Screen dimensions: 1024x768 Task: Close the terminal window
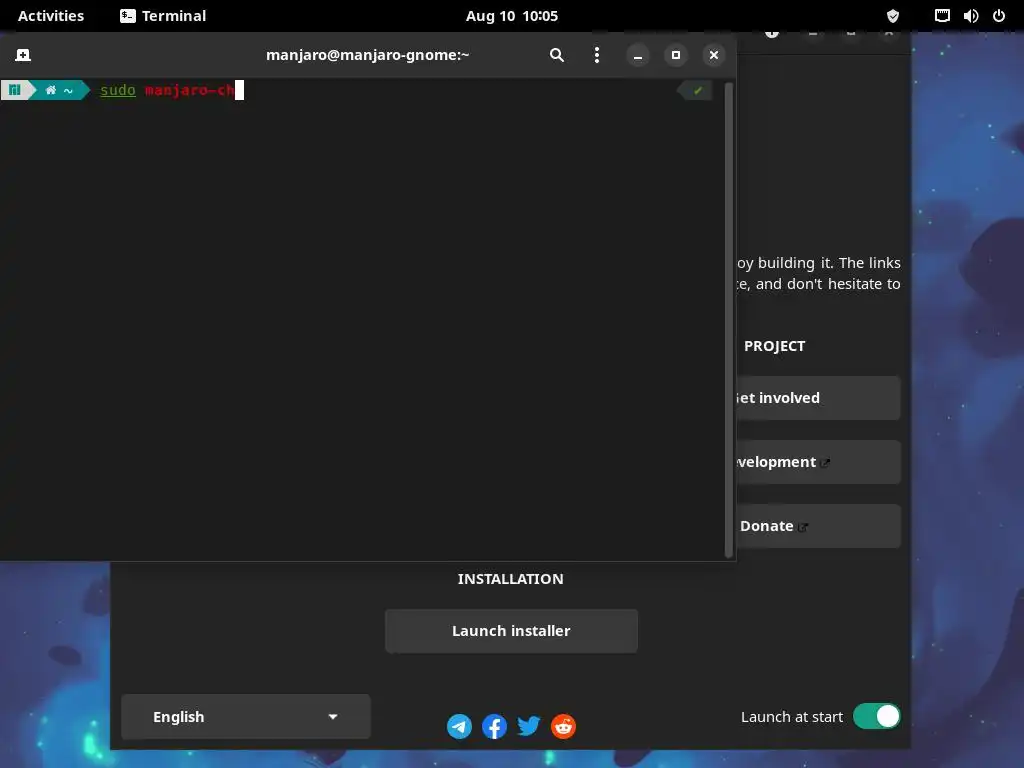coord(714,56)
